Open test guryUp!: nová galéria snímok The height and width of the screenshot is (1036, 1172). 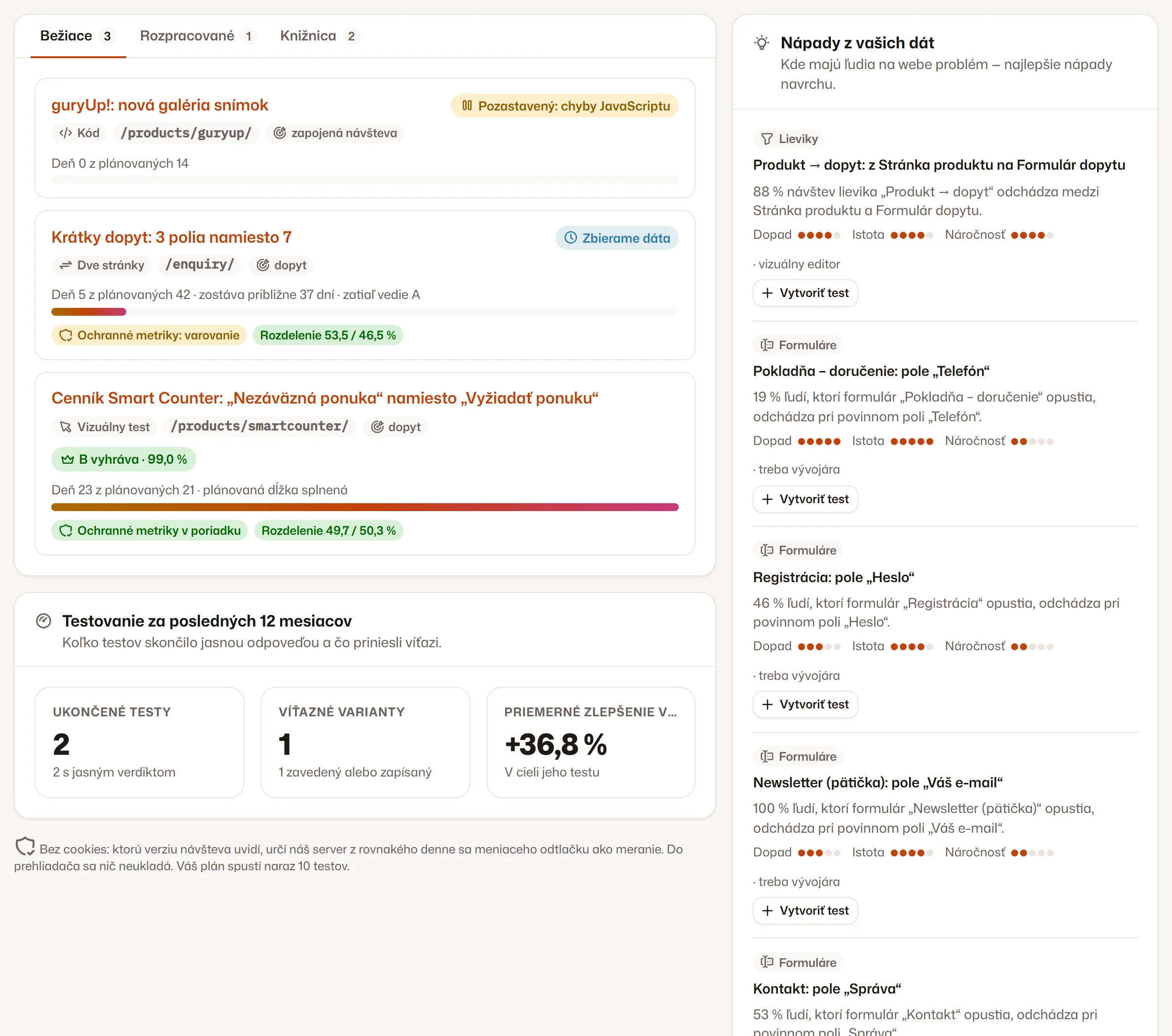(159, 105)
